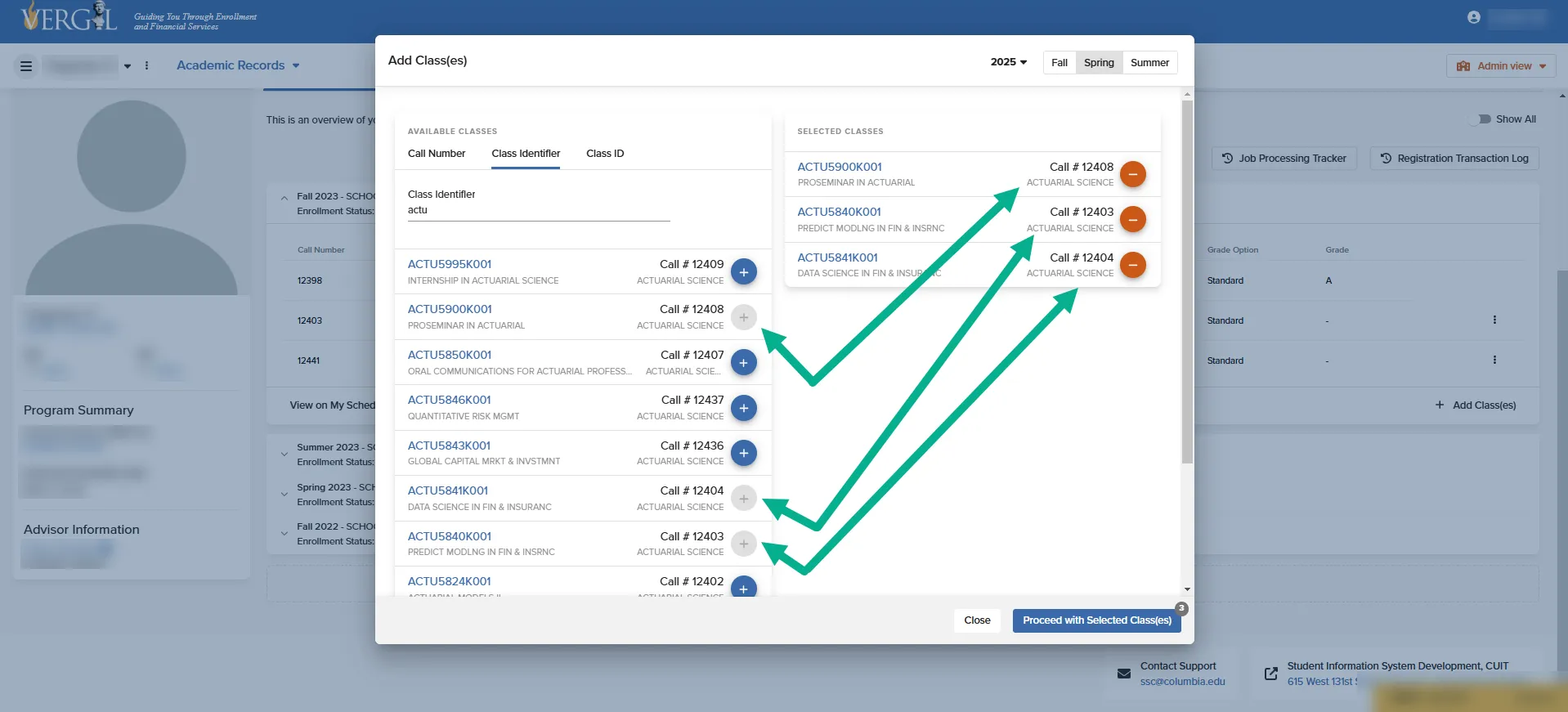The image size is (1568, 712).
Task: Collapse the Fall 2023 term section
Action: (284, 198)
